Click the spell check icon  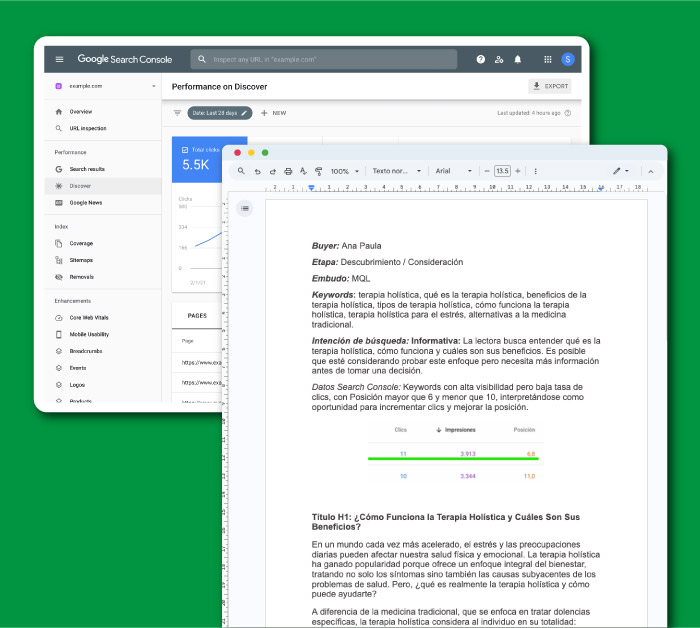coord(303,171)
